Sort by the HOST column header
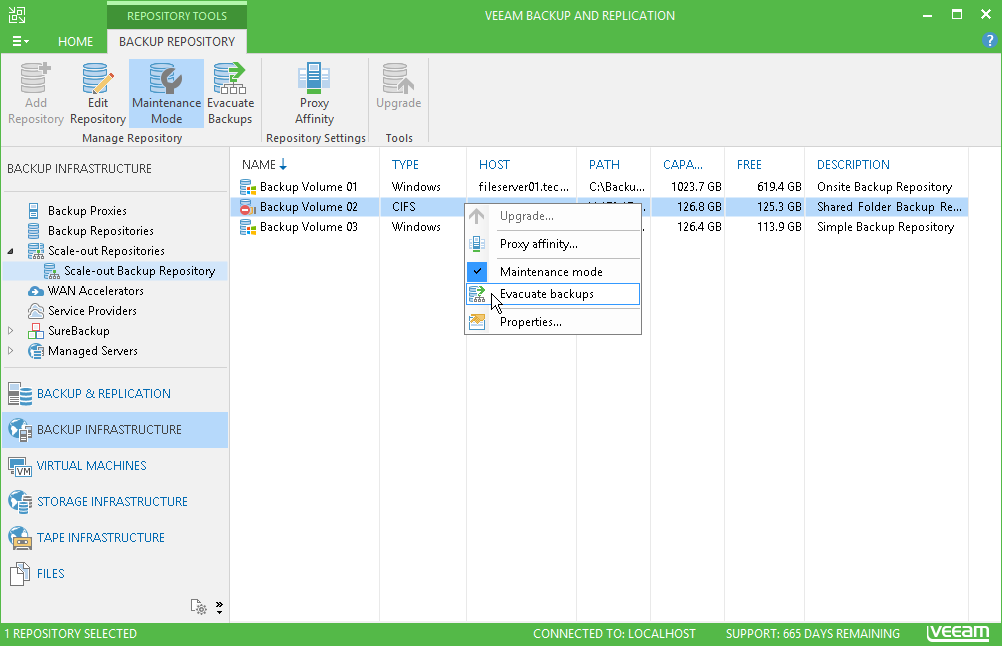Image resolution: width=1002 pixels, height=646 pixels. pos(494,165)
